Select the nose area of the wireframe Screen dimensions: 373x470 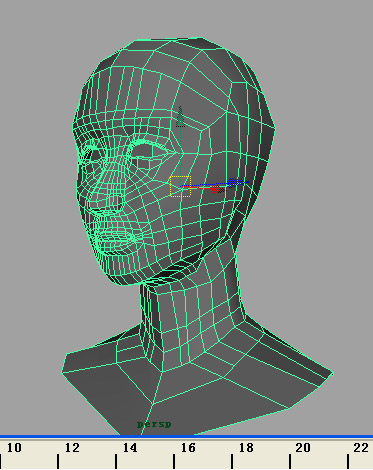pyautogui.click(x=107, y=197)
